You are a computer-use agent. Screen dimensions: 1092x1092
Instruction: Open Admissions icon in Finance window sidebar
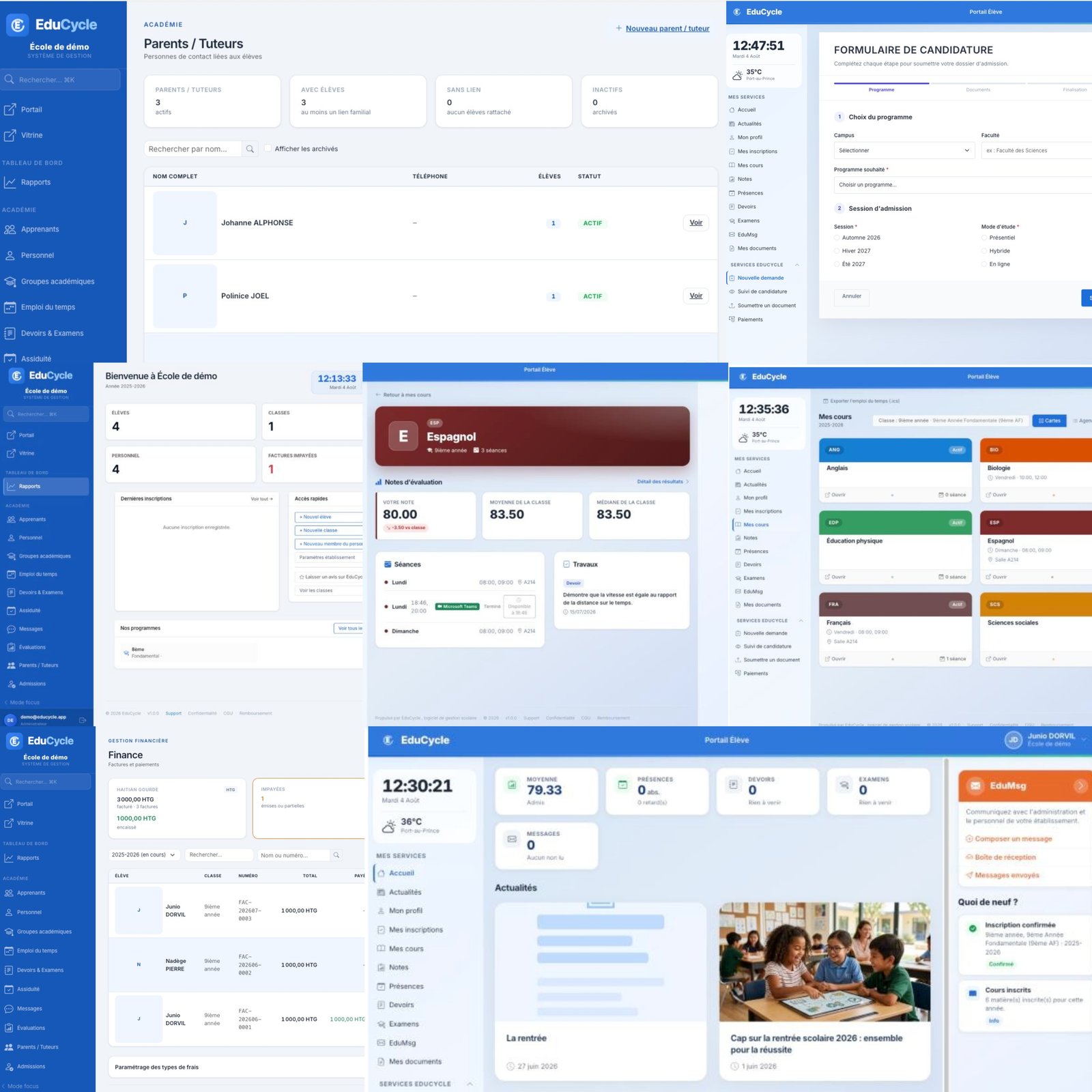pyautogui.click(x=9, y=1066)
